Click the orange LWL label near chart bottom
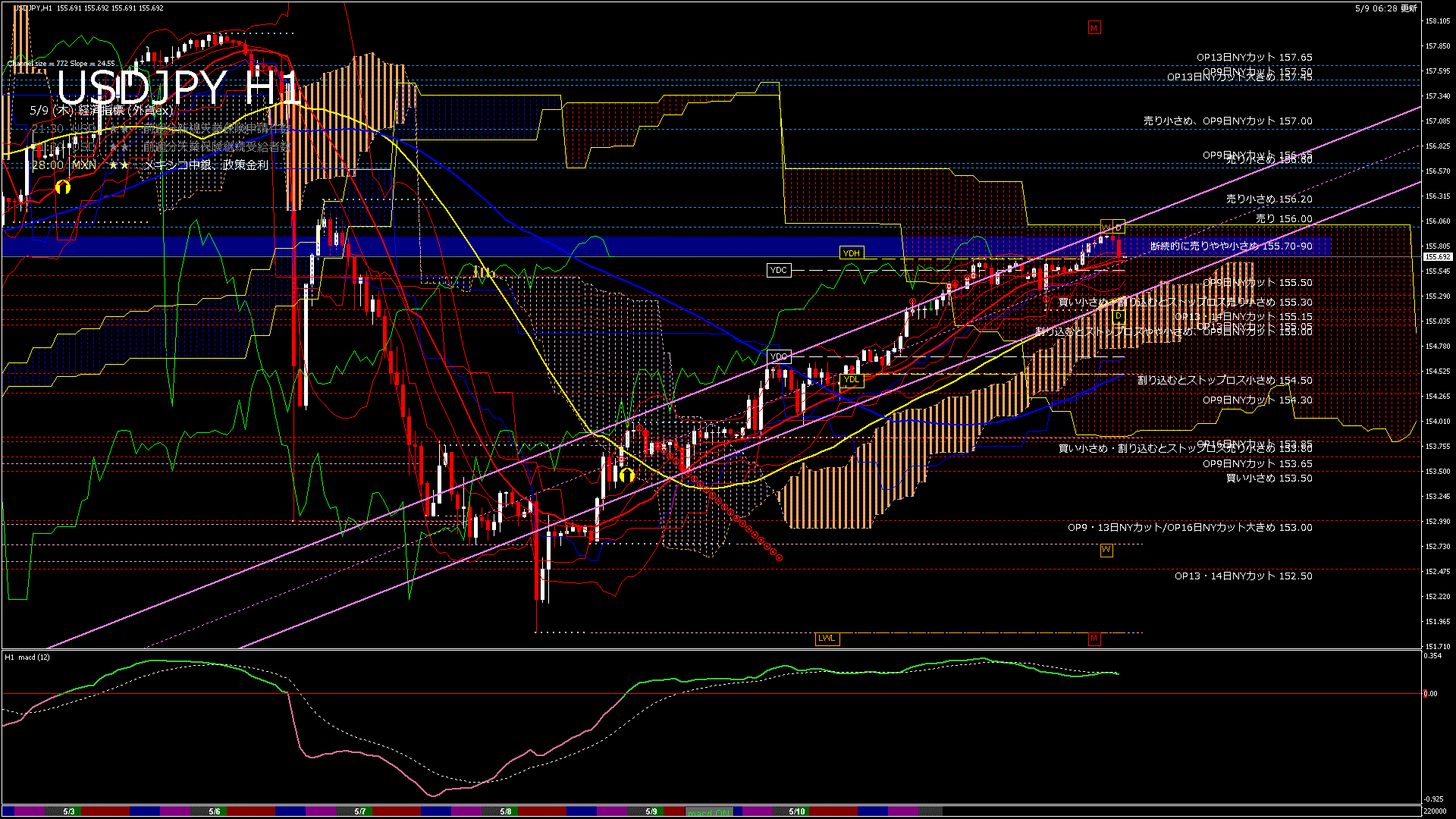1456x819 pixels. pos(827,639)
